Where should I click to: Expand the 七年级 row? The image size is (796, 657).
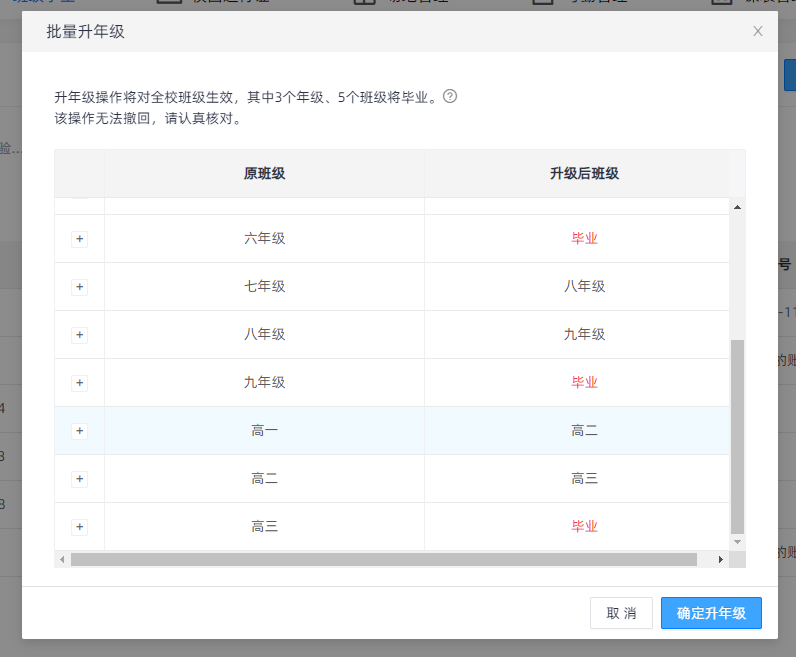[80, 287]
